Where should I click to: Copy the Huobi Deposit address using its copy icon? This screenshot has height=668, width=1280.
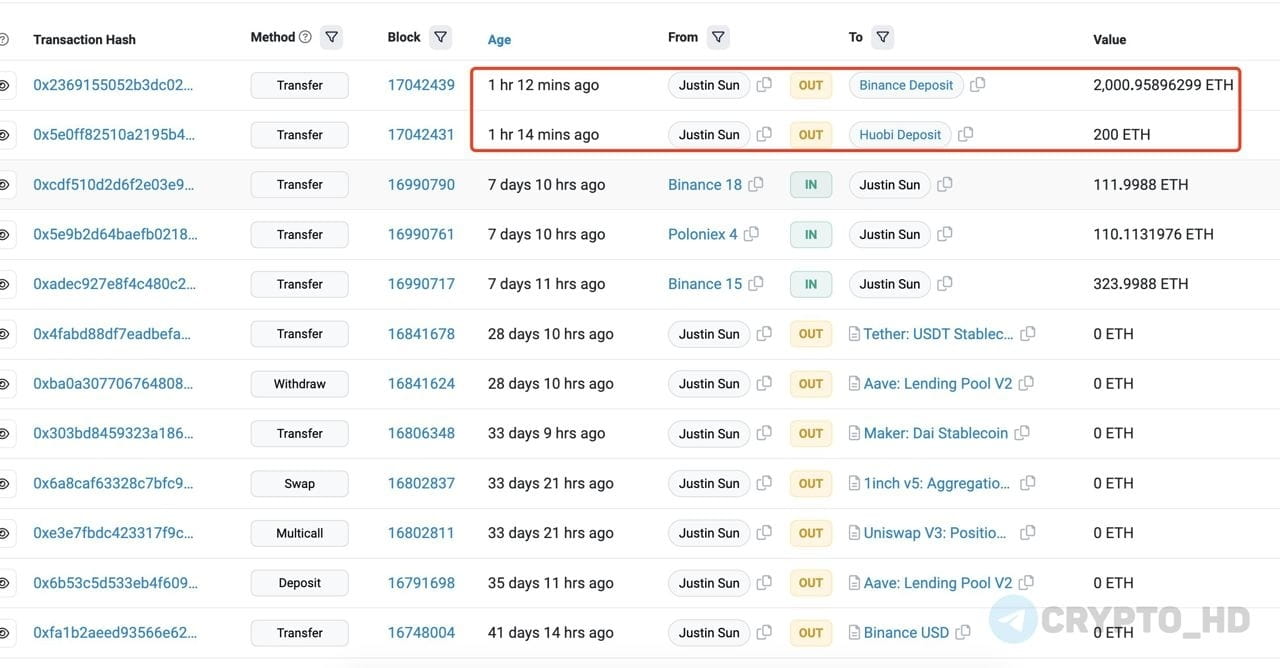coord(965,134)
